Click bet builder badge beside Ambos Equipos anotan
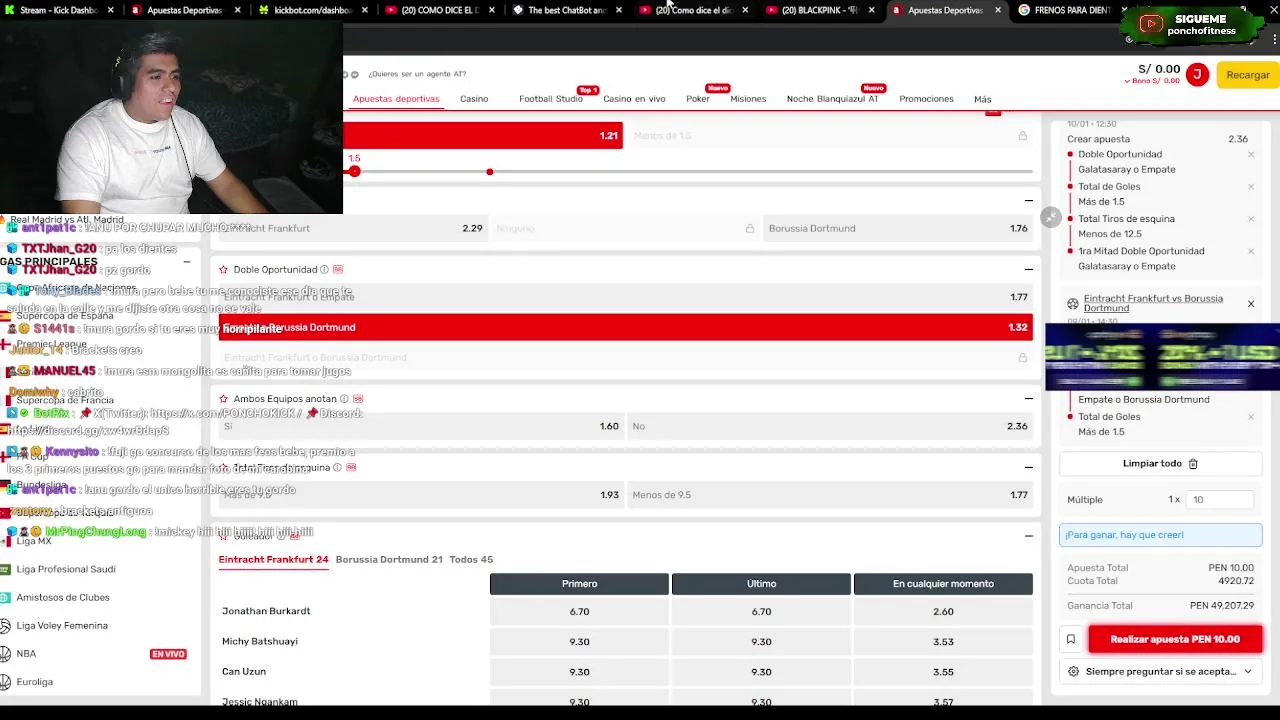The height and width of the screenshot is (720, 1280). (357, 399)
